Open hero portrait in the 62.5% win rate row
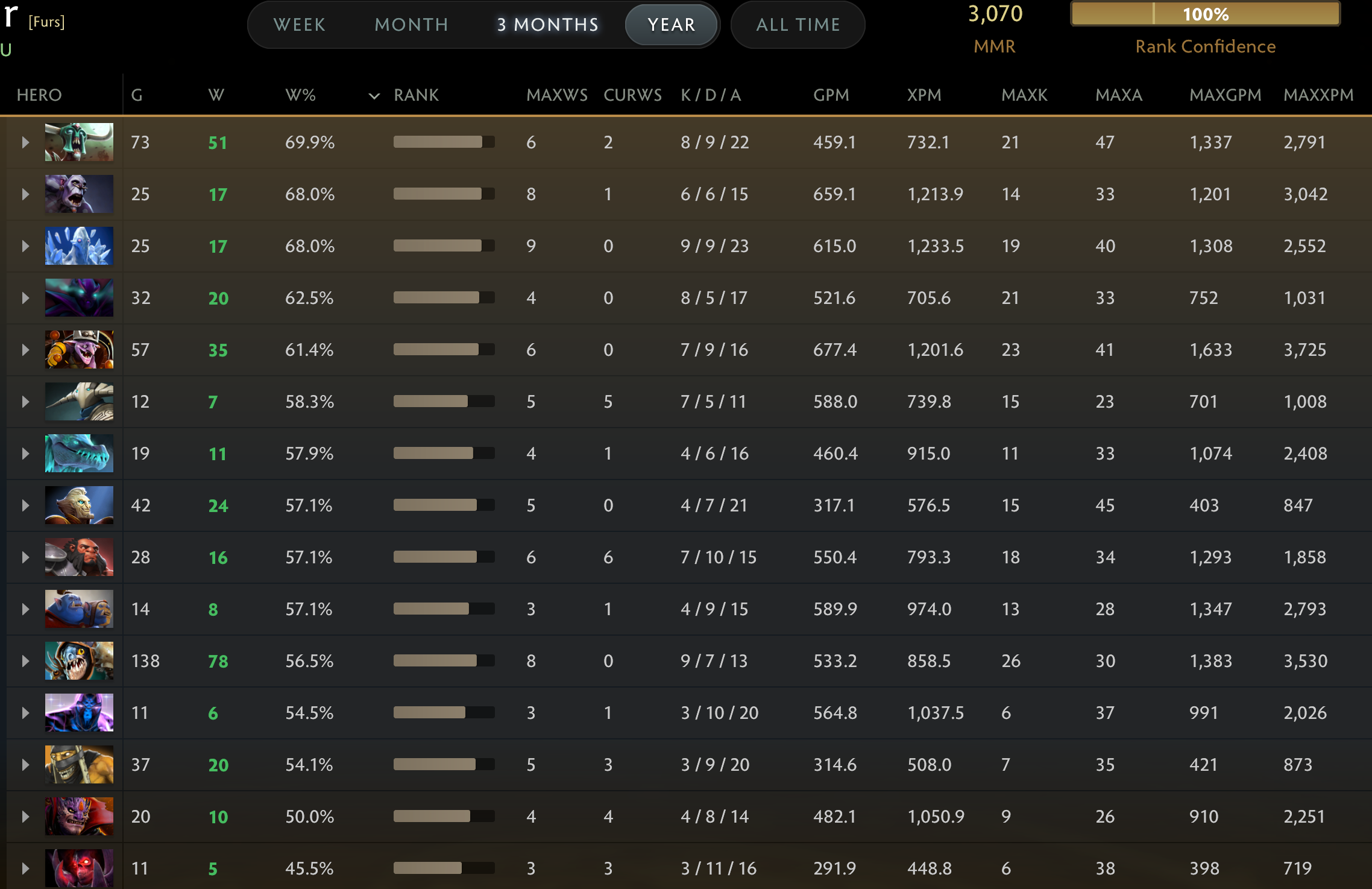1372x889 pixels. 79,298
